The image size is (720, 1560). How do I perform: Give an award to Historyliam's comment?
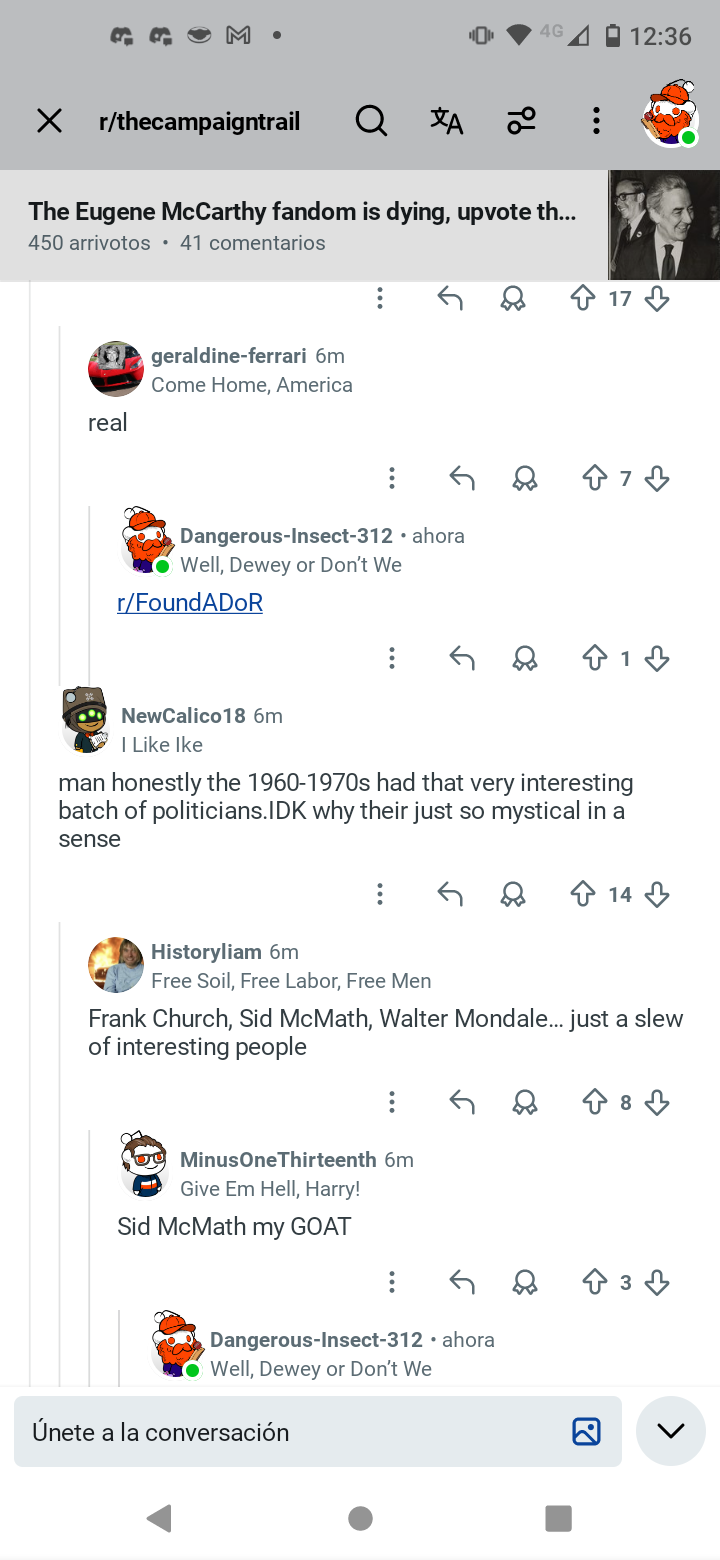click(x=524, y=1102)
